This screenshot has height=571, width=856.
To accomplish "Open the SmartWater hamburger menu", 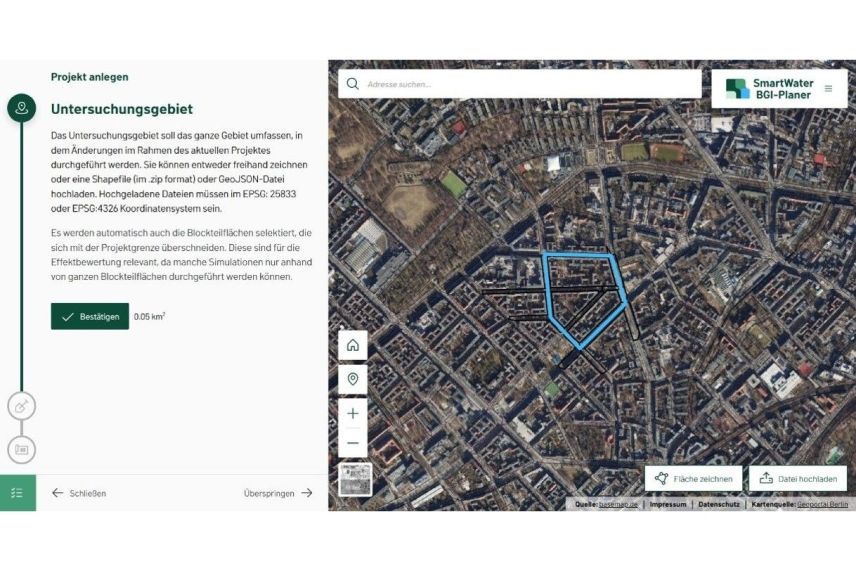I will tap(828, 88).
